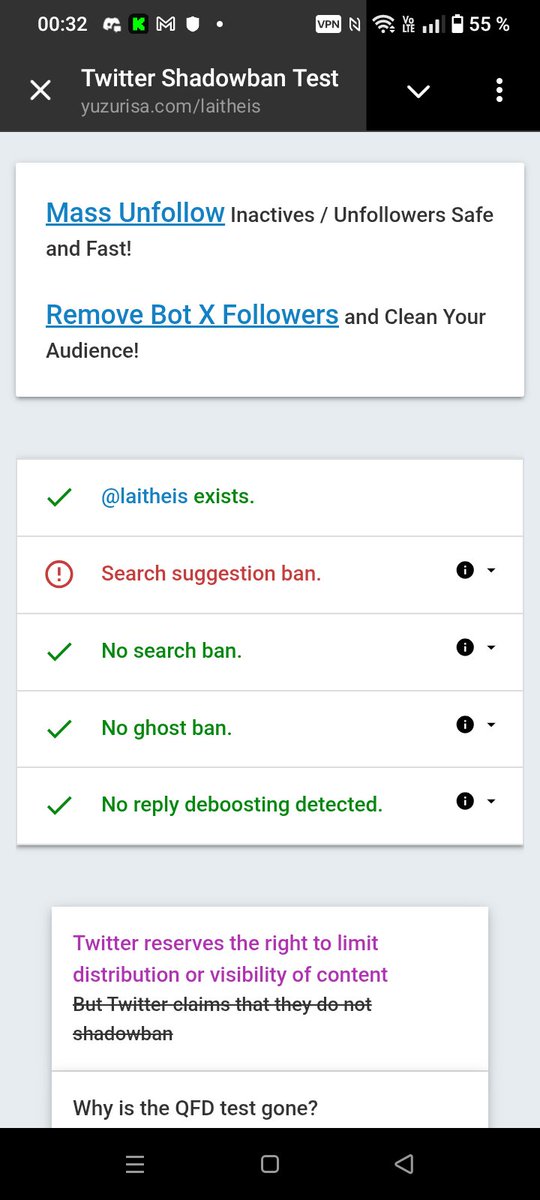Show info for reply deboosting result
540x1200 pixels.
pos(464,801)
